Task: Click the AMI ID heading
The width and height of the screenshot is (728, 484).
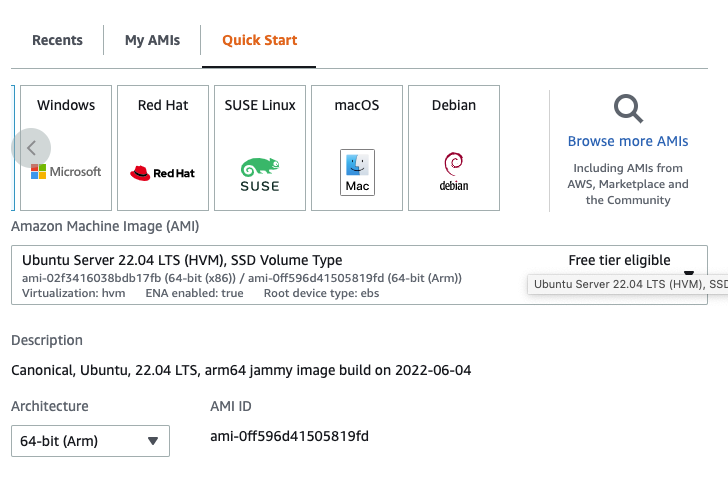Action: click(231, 406)
